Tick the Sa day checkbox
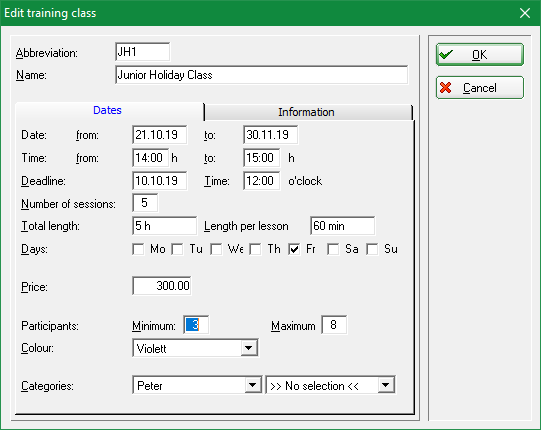541x430 pixels. pos(333,249)
